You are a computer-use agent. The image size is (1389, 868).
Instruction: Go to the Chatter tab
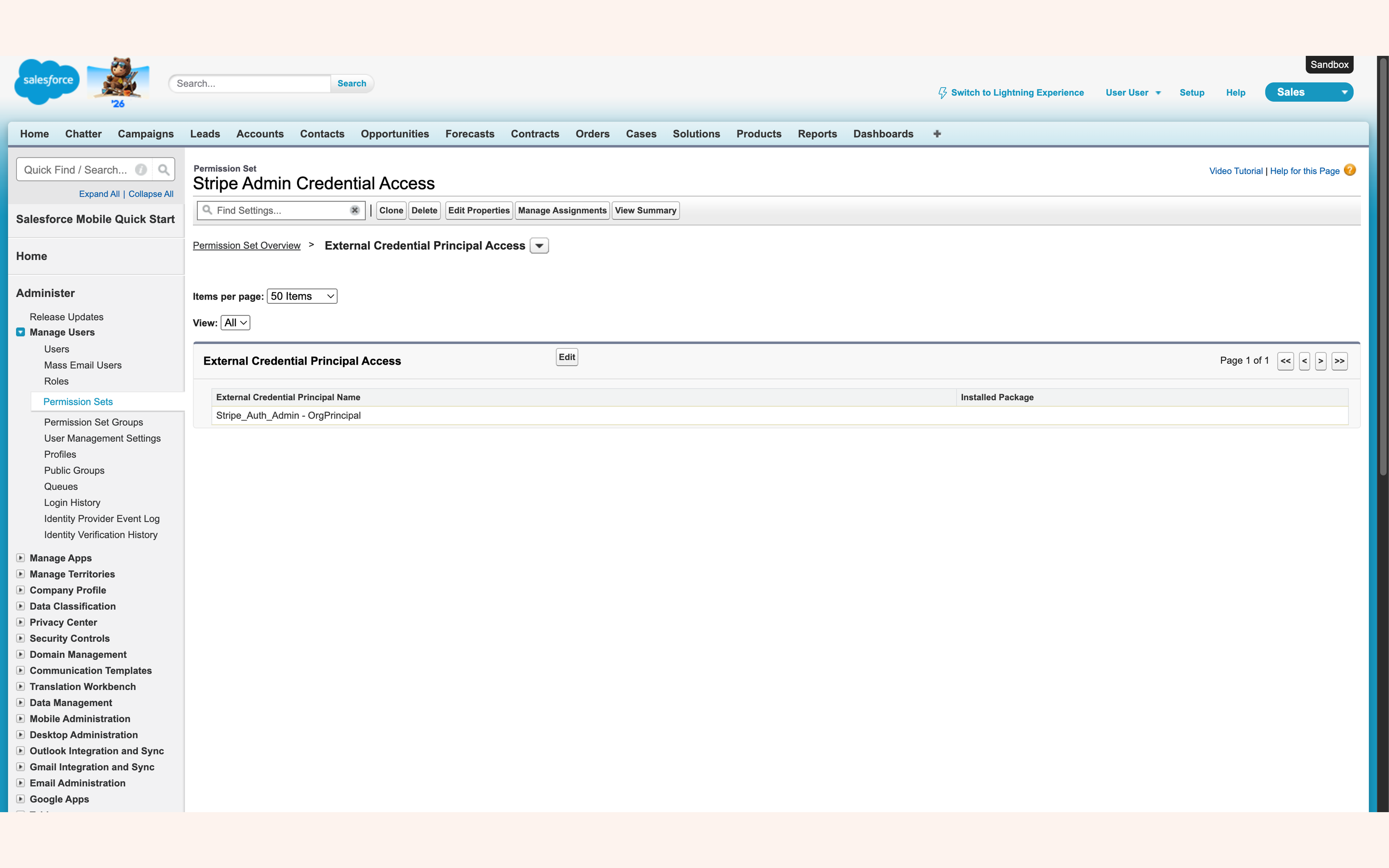coord(83,134)
